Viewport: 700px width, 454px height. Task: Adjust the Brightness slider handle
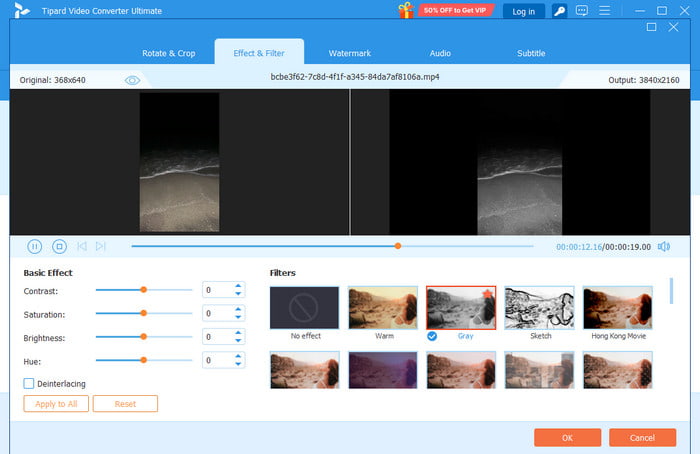pos(143,337)
